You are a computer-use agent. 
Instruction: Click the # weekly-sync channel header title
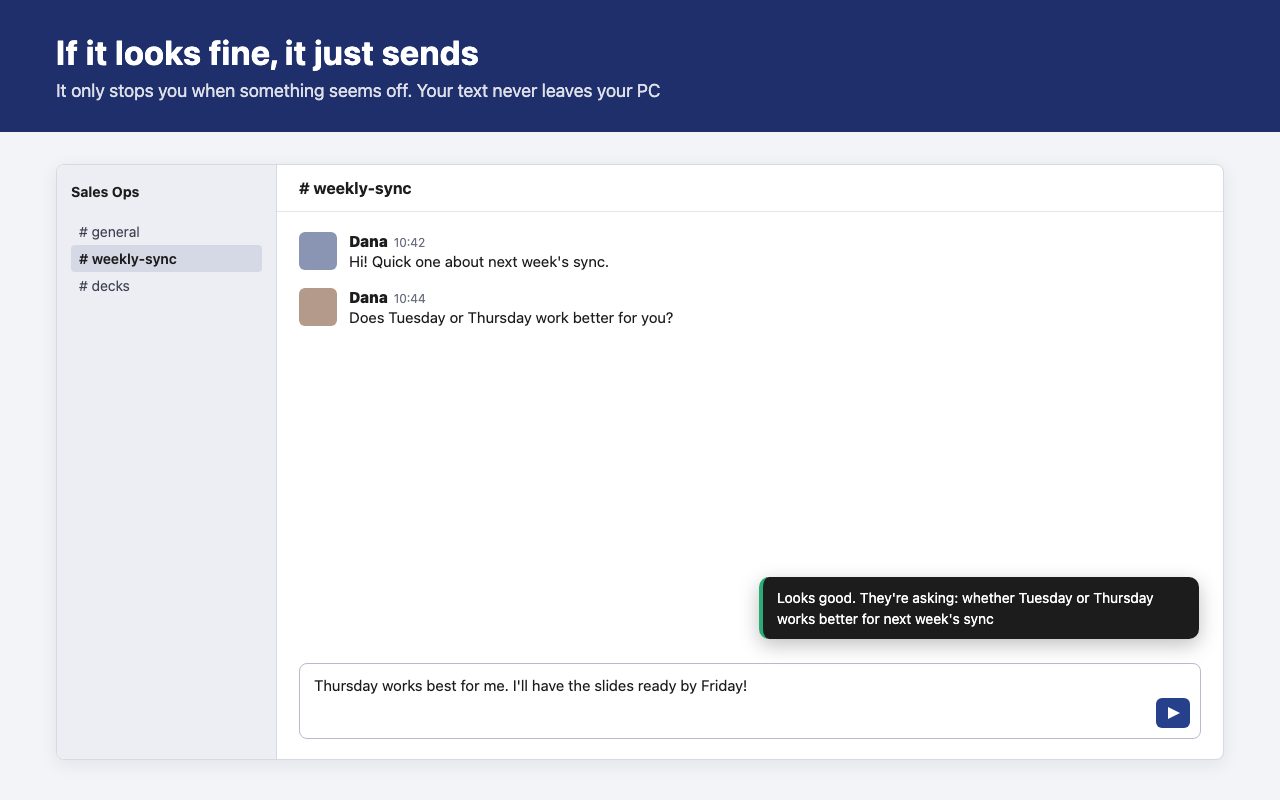coord(355,188)
